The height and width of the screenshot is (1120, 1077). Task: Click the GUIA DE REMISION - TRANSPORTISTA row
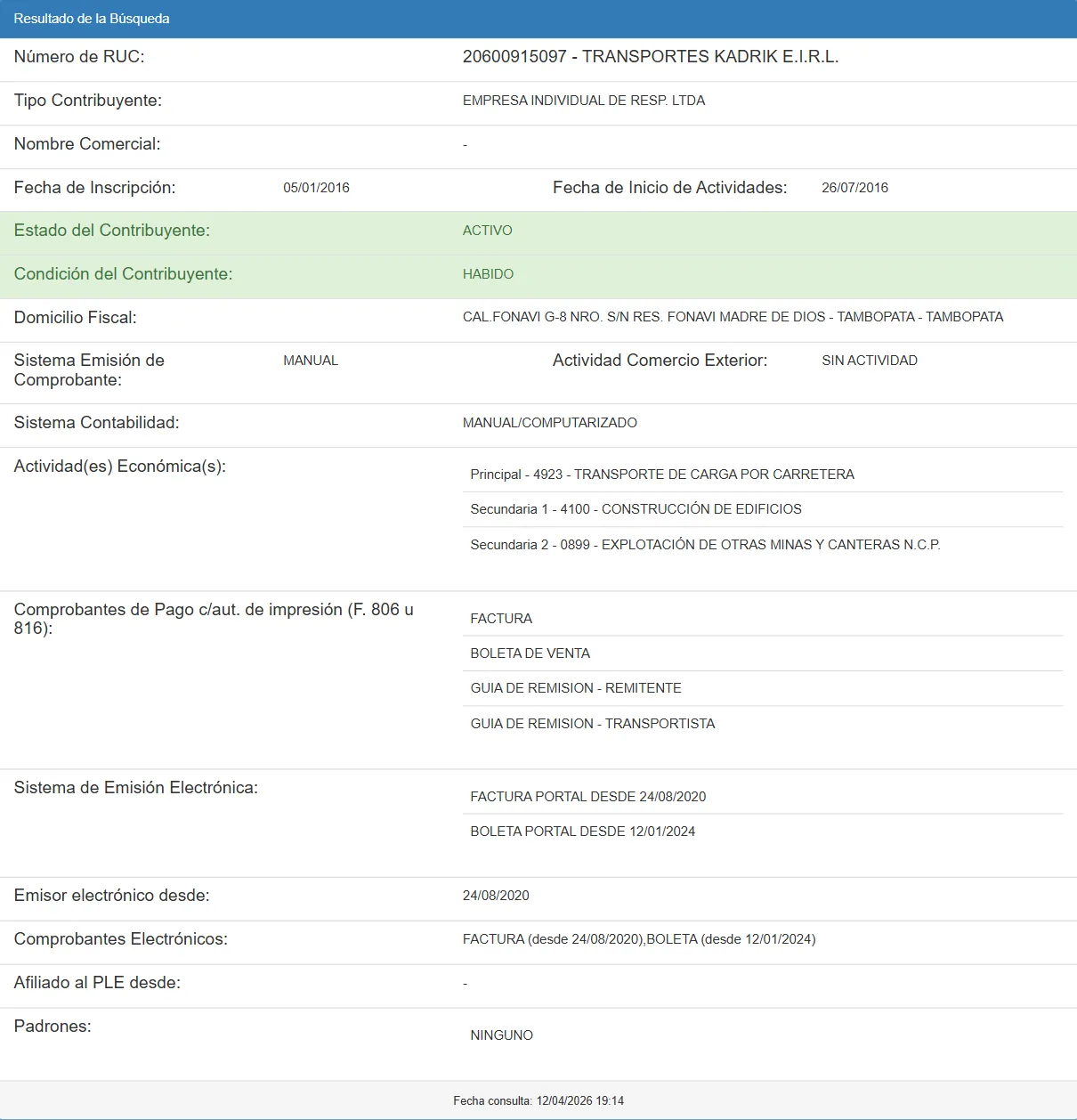click(592, 724)
